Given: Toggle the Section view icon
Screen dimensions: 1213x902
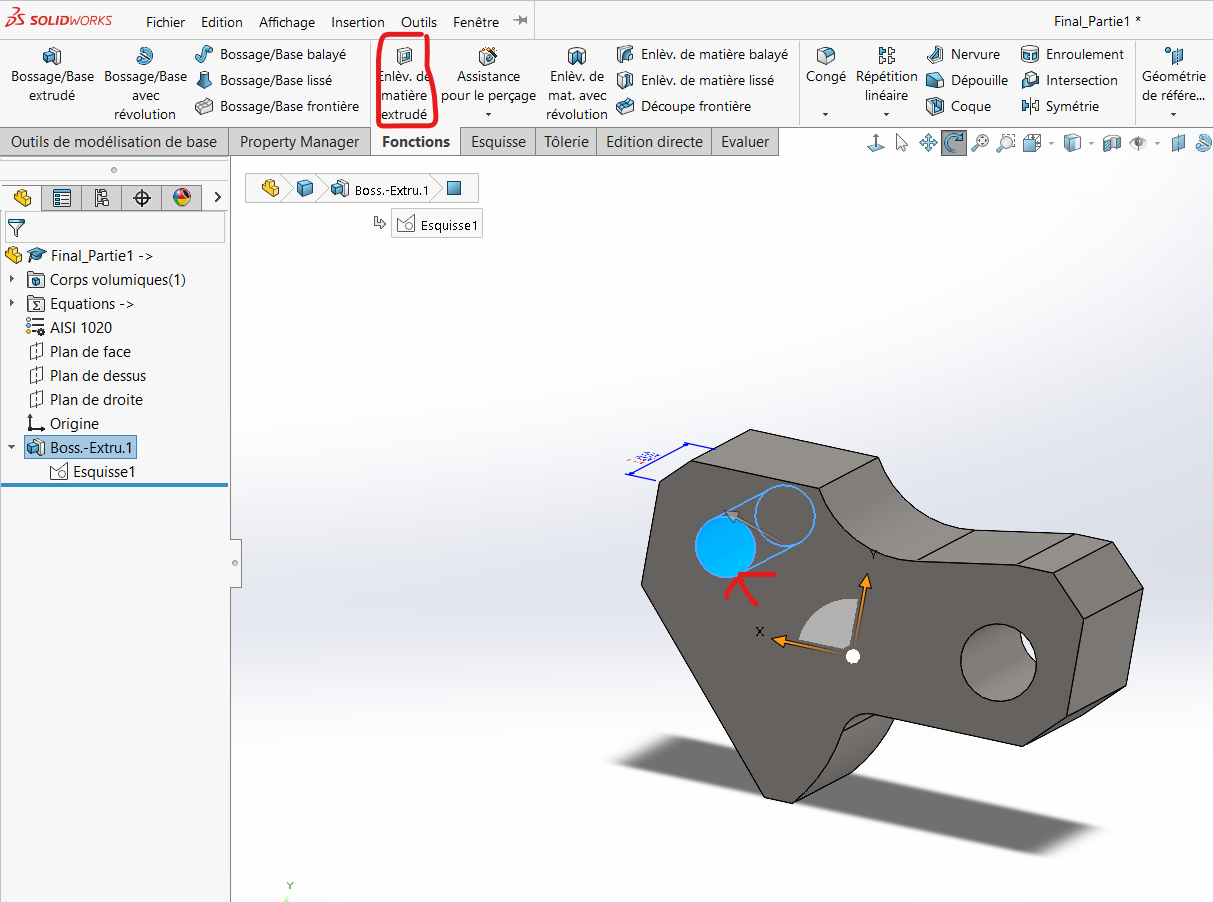Looking at the screenshot, I should pyautogui.click(x=1111, y=144).
